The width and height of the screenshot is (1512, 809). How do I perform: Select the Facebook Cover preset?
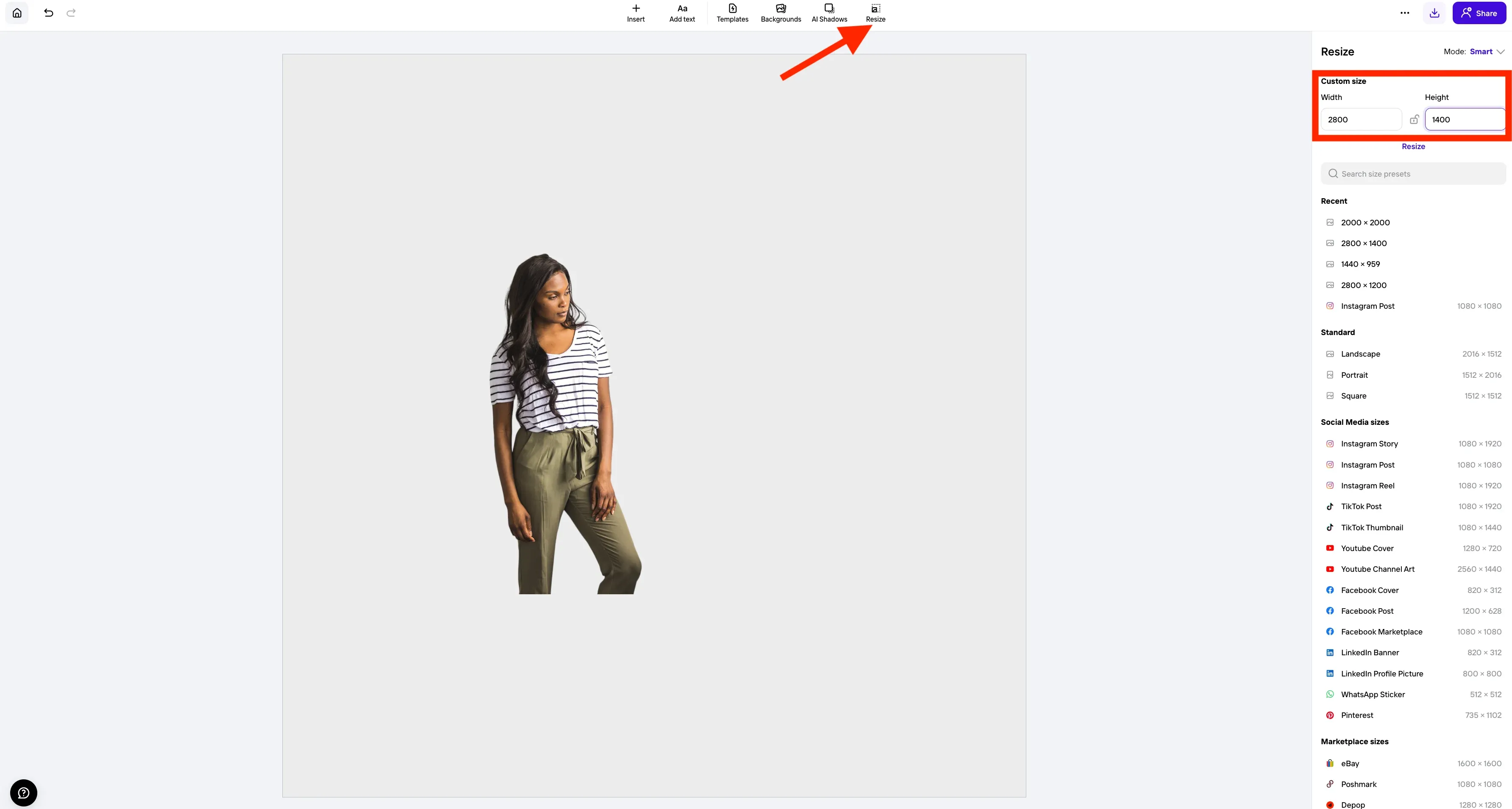(x=1413, y=590)
